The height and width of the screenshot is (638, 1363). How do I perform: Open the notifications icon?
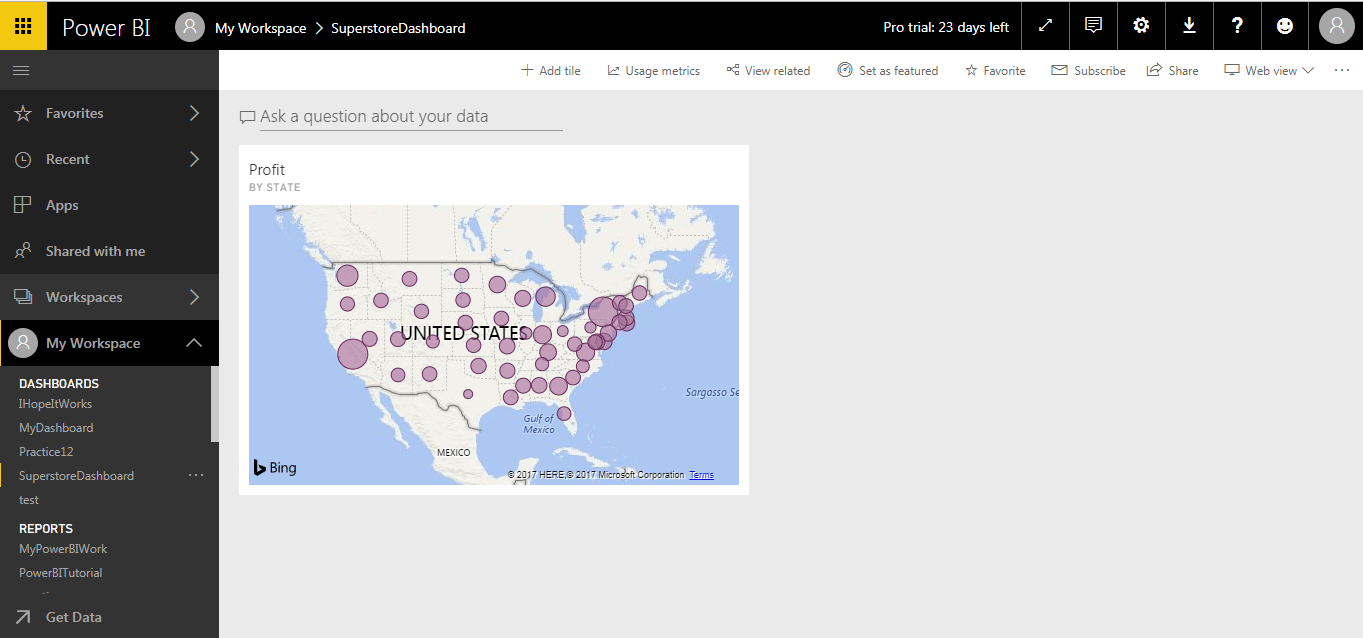click(x=1093, y=26)
